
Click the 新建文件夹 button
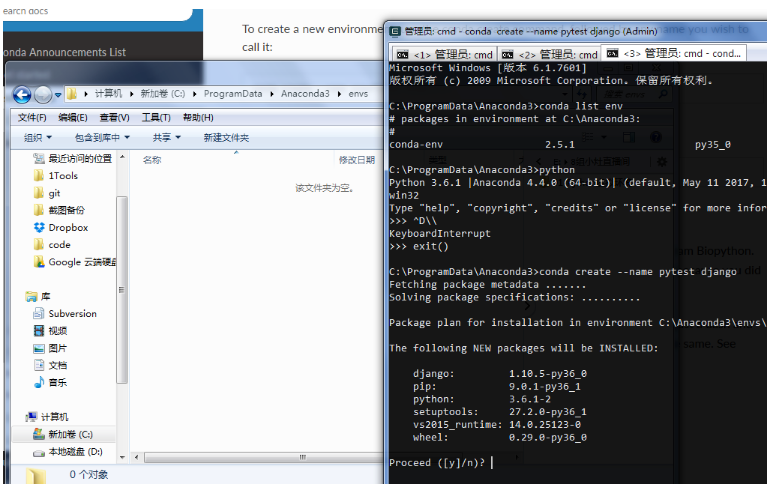(226, 138)
